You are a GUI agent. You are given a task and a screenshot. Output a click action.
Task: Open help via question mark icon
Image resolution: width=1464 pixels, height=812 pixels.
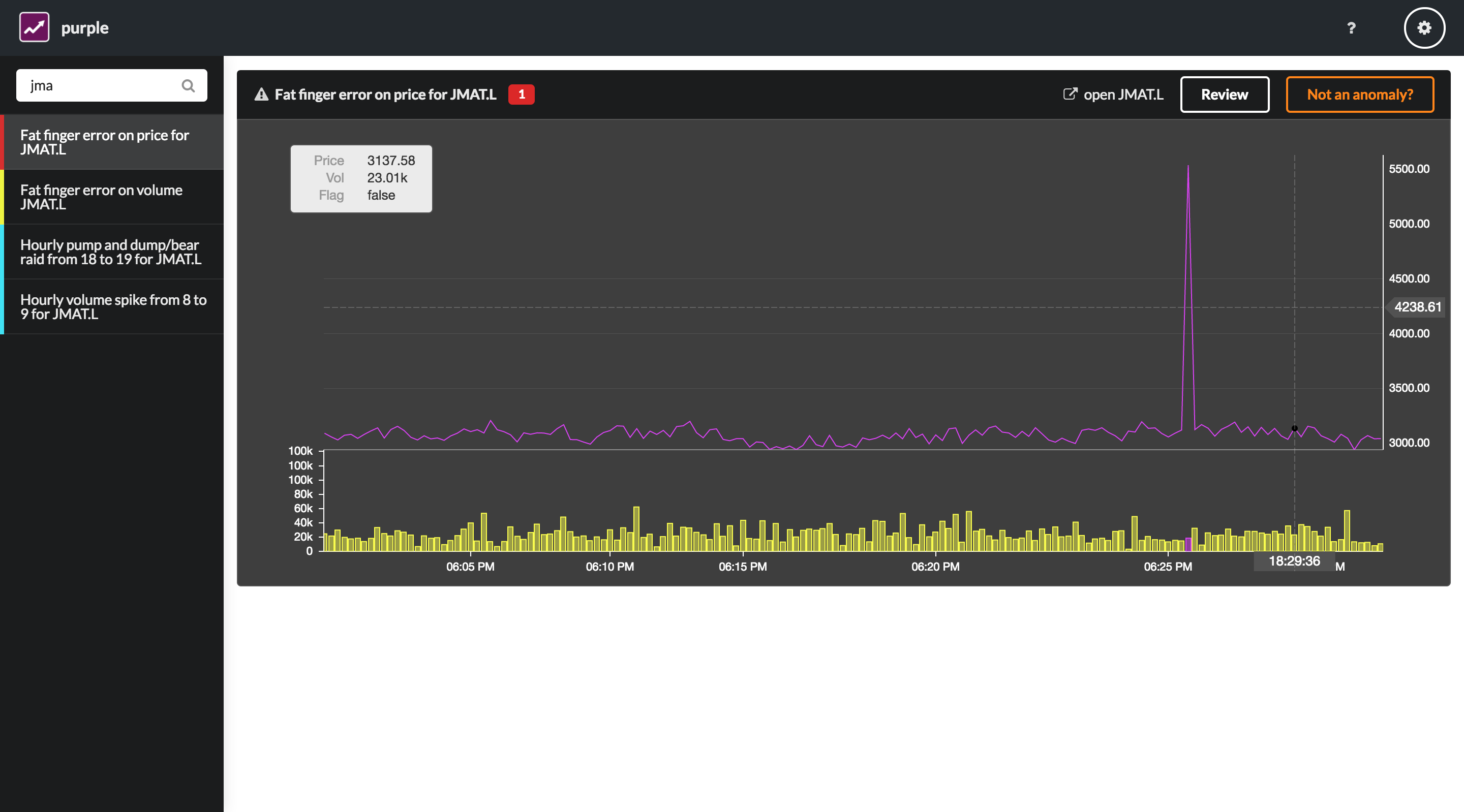coord(1351,28)
